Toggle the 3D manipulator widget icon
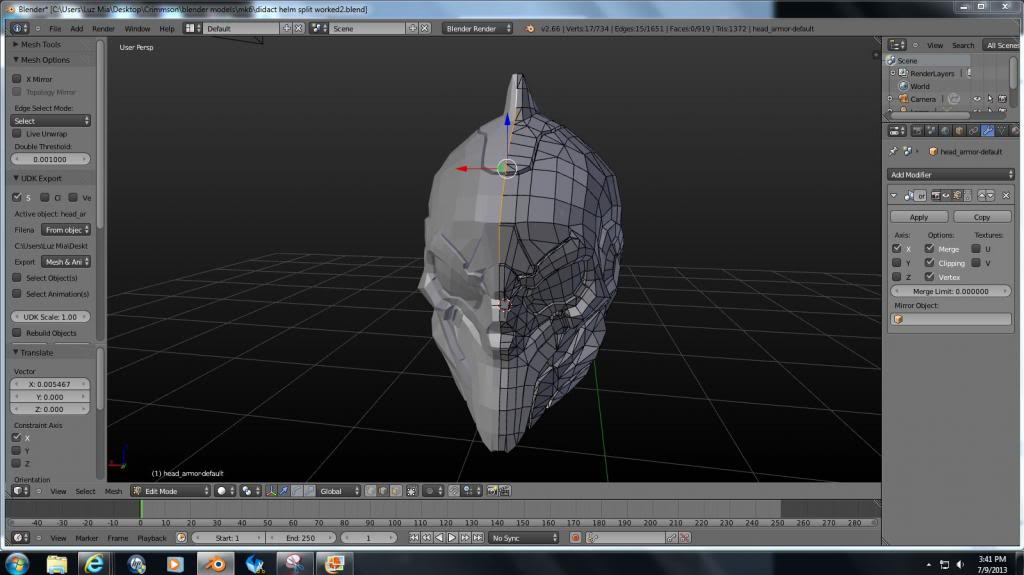The height and width of the screenshot is (575, 1024). pos(272,491)
